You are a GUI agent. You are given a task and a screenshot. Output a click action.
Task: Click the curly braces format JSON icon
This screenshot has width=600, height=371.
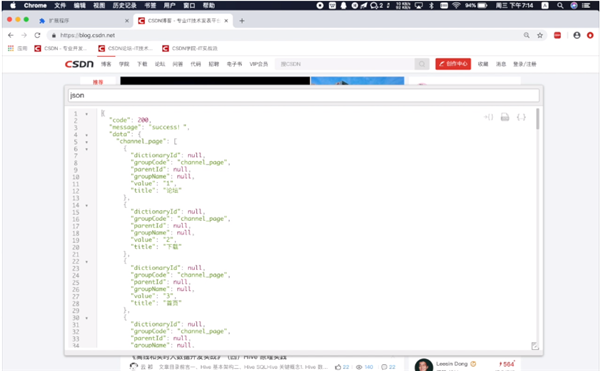[521, 117]
